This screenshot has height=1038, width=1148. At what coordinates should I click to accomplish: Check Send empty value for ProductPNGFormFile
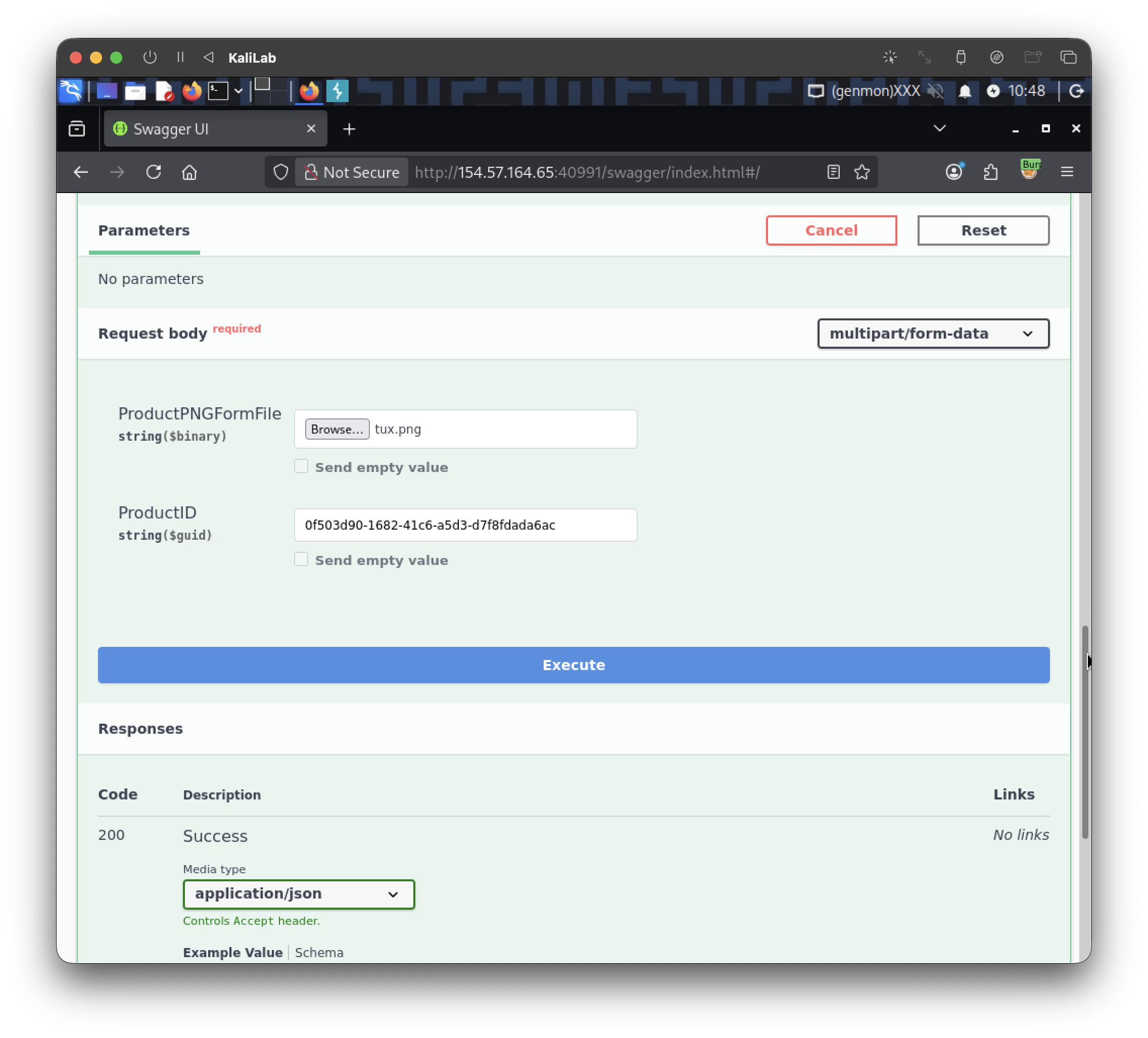tap(301, 466)
